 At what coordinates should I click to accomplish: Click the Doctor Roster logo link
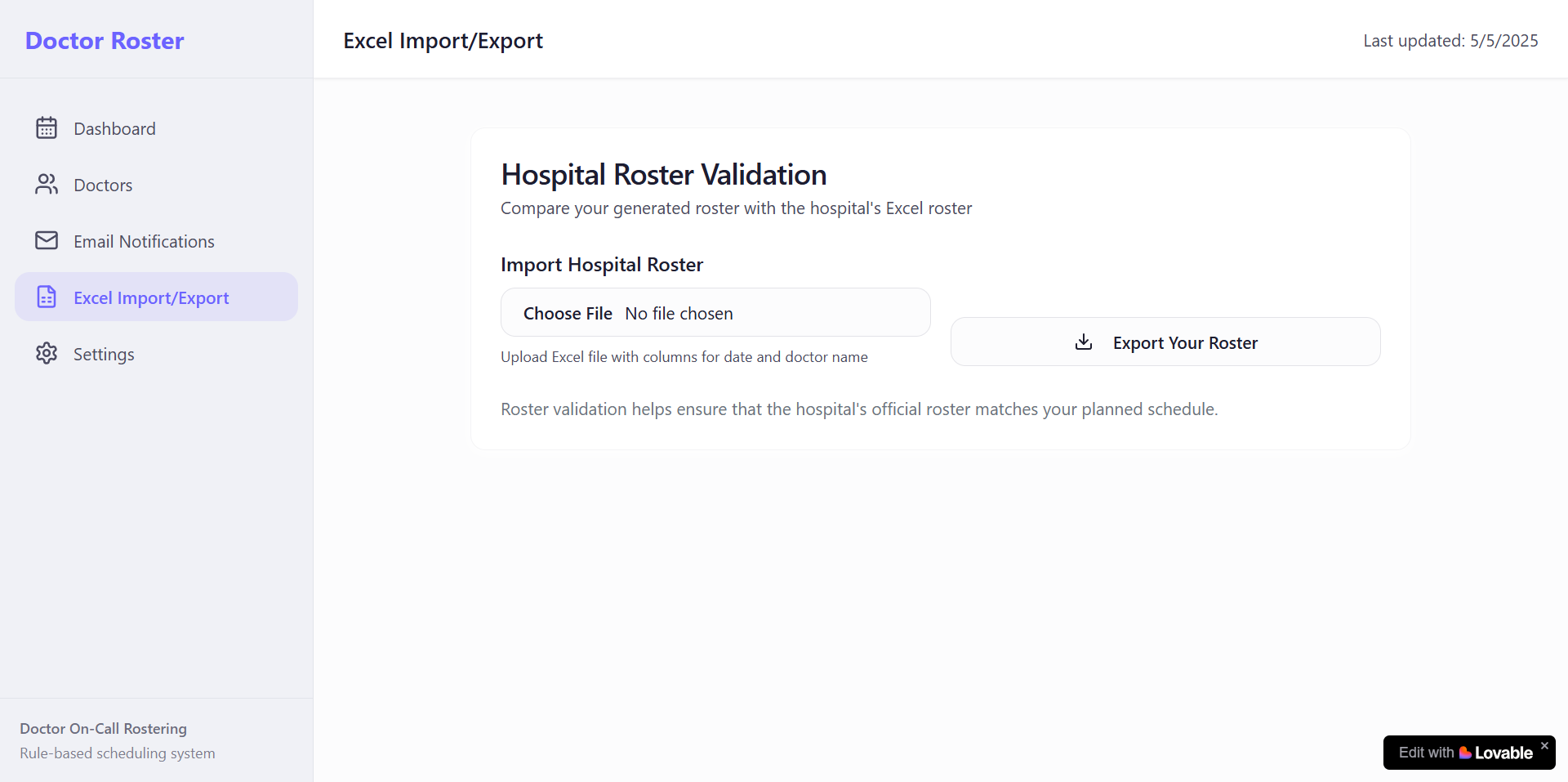[105, 40]
